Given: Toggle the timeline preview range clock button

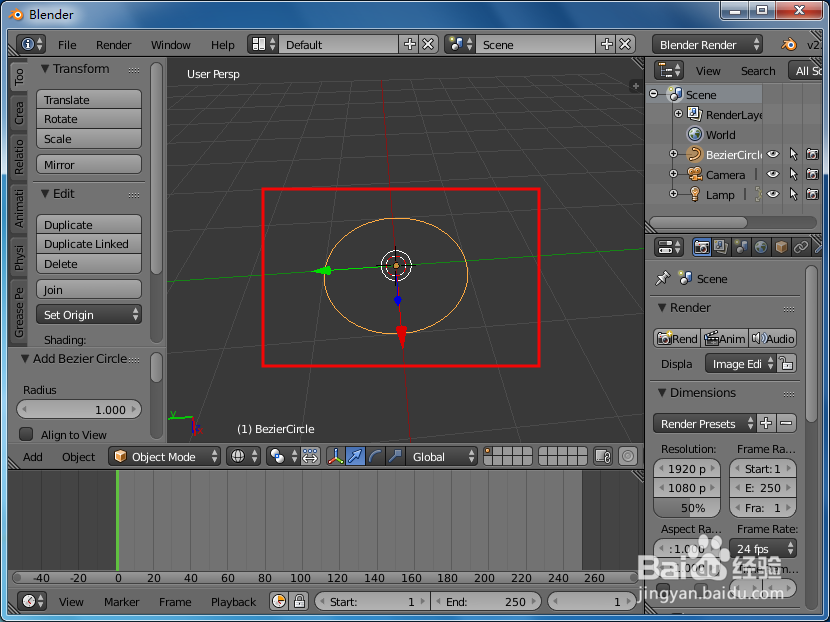Looking at the screenshot, I should 278,602.
